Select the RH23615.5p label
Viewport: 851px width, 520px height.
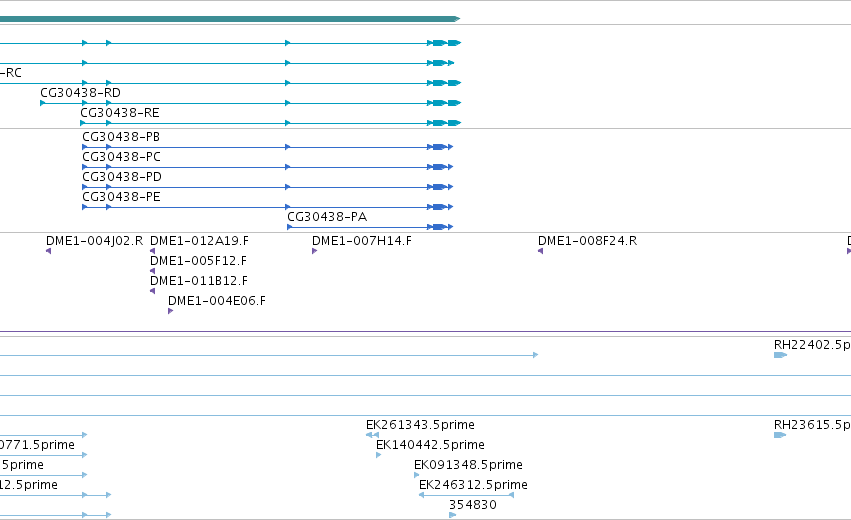click(x=812, y=425)
